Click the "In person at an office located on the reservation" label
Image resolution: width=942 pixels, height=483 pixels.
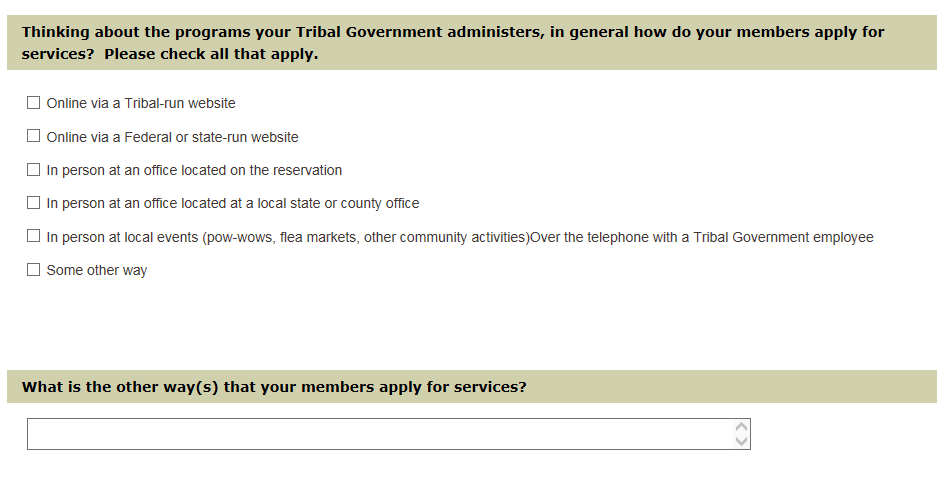pos(194,170)
